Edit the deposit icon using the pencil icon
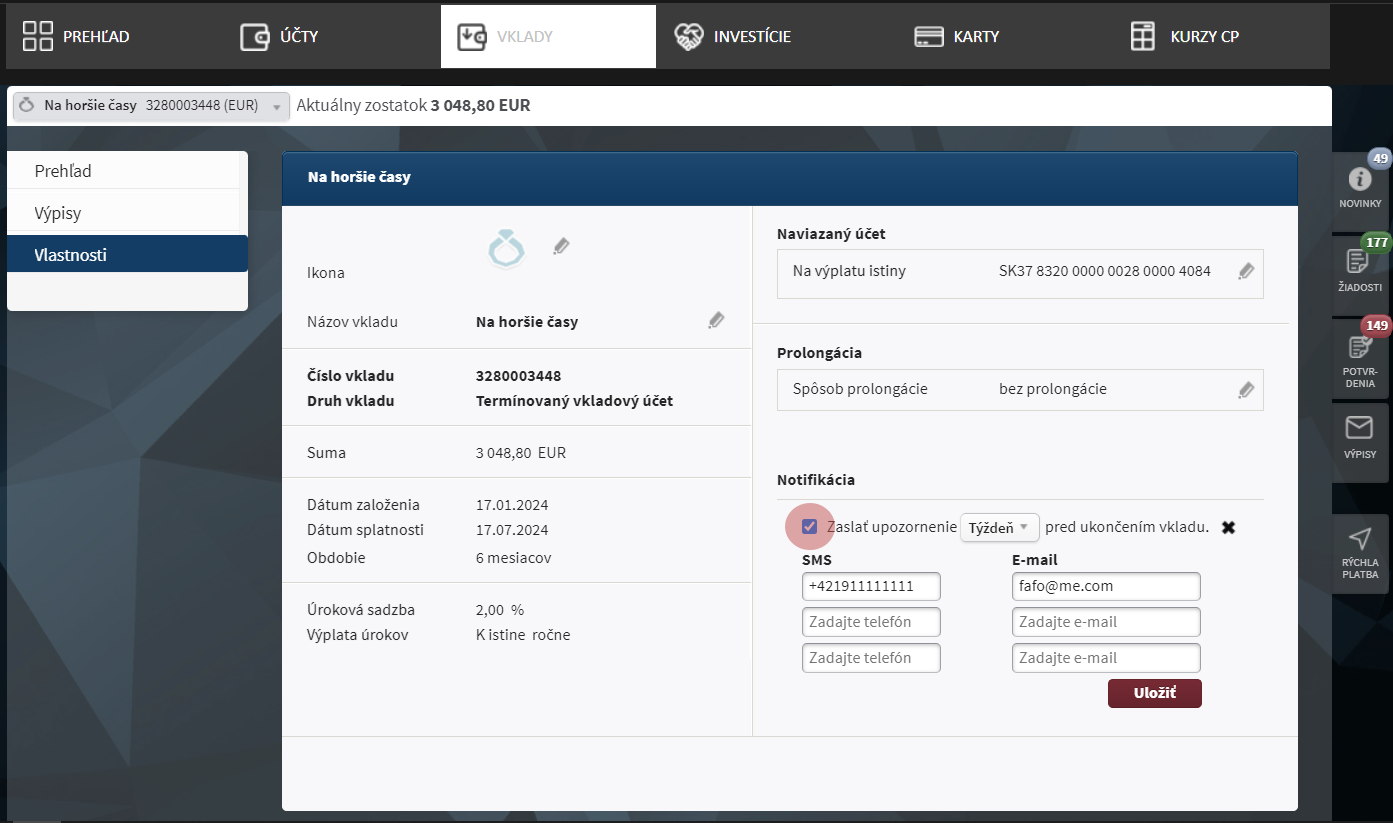 pyautogui.click(x=561, y=246)
